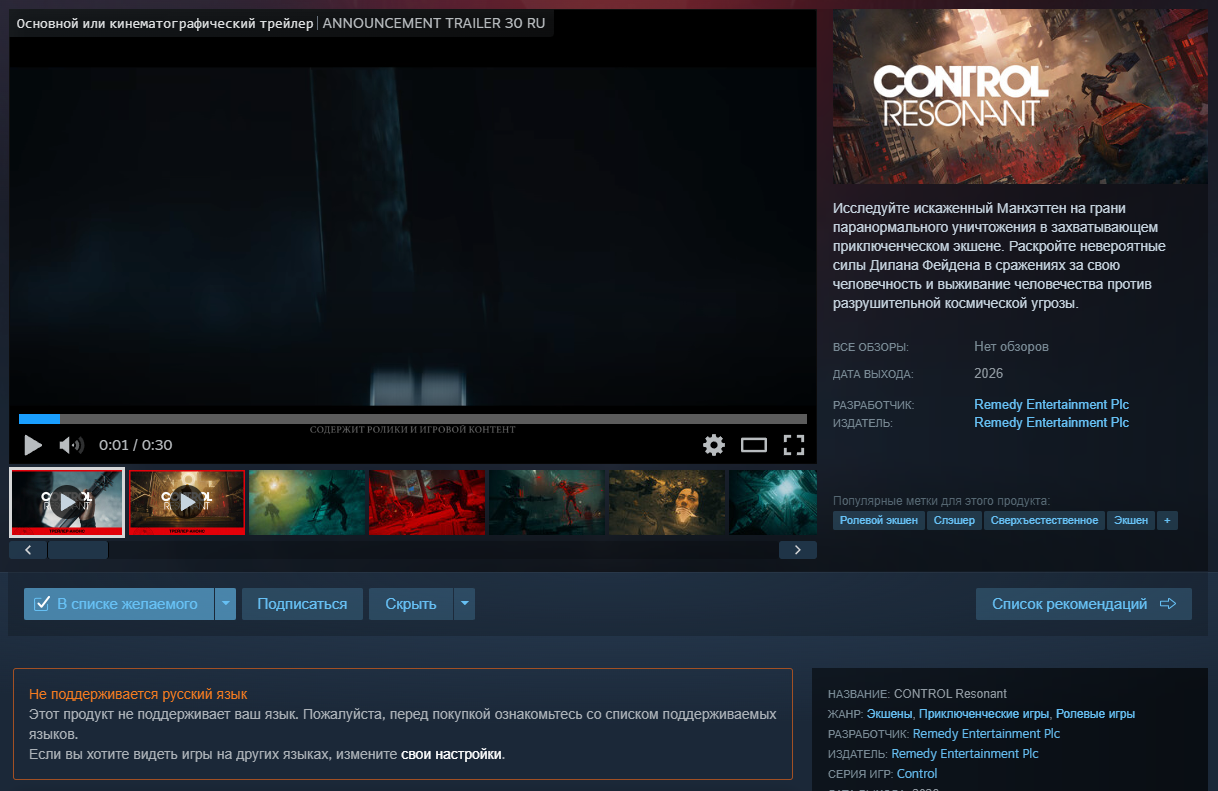Open the face close-up screenshot thumbnail
Screen dimensions: 1218x791
click(x=667, y=502)
